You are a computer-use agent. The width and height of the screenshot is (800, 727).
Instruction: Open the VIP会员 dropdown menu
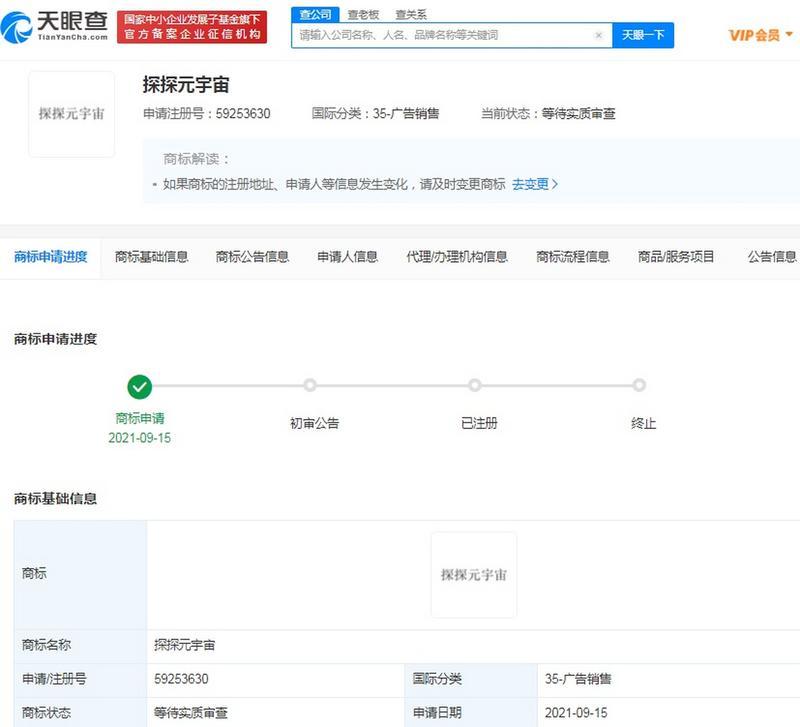pos(760,35)
